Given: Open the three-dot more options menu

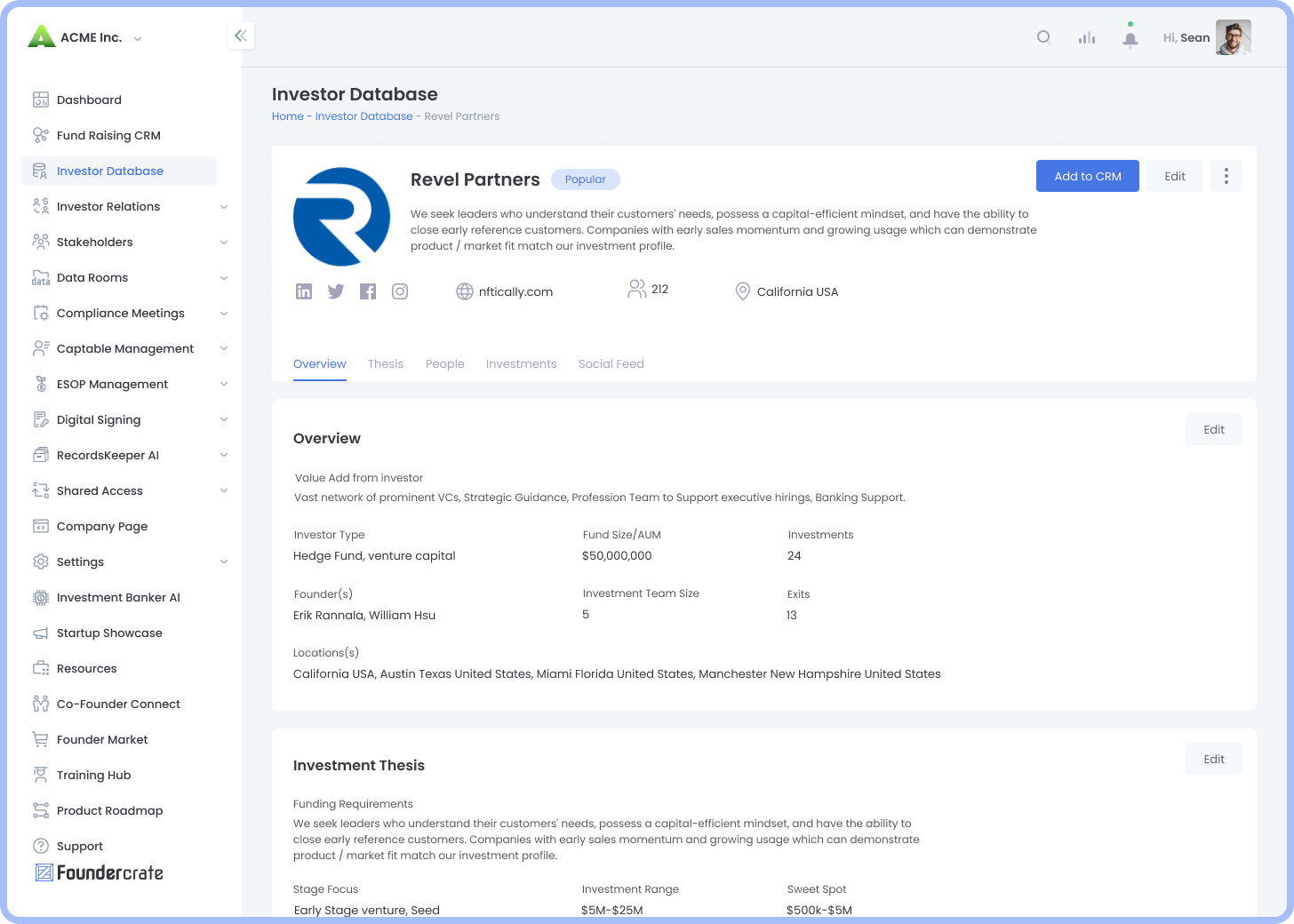Looking at the screenshot, I should pos(1226,176).
